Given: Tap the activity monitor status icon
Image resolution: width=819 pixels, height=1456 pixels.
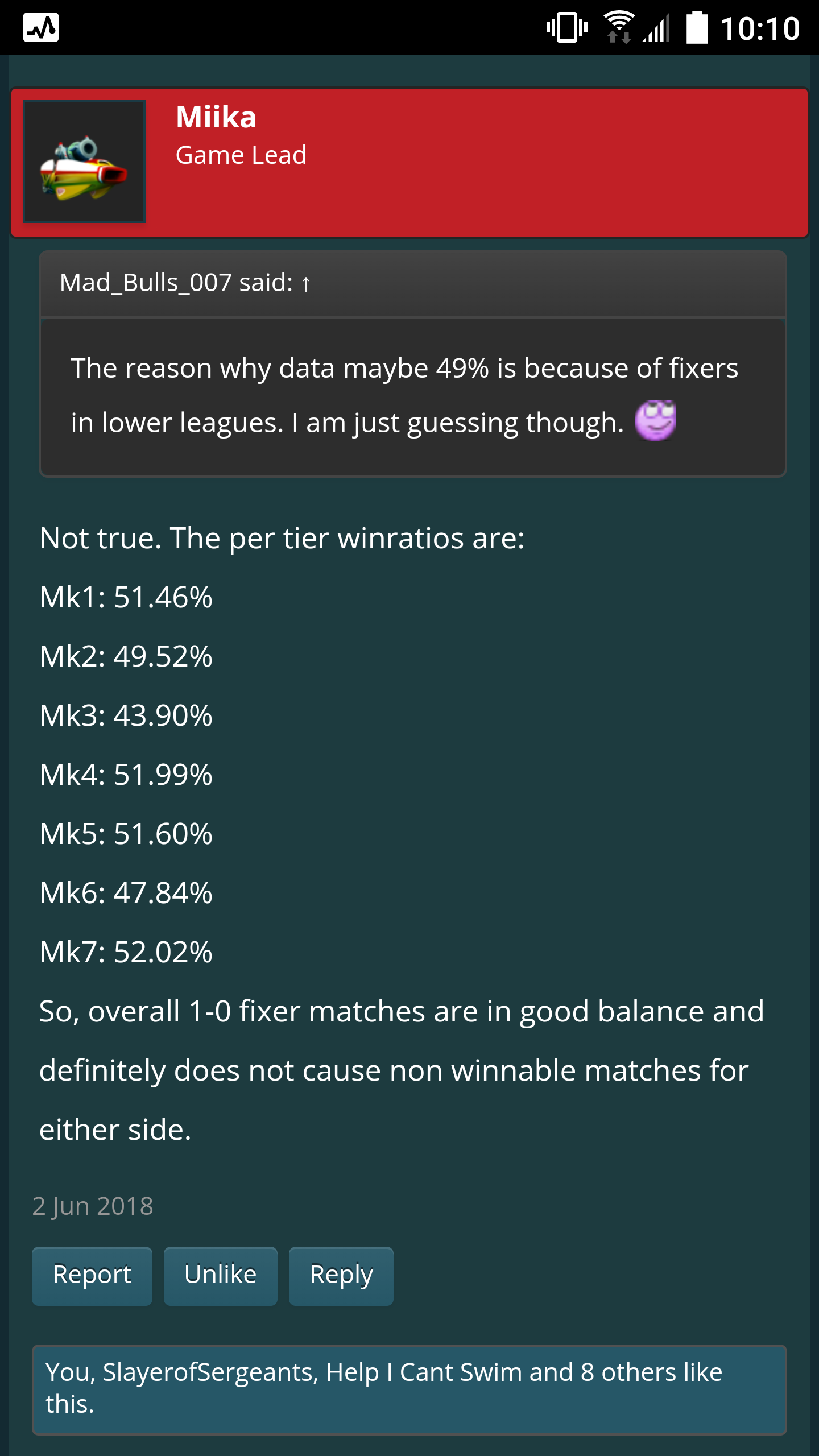Looking at the screenshot, I should [x=41, y=27].
